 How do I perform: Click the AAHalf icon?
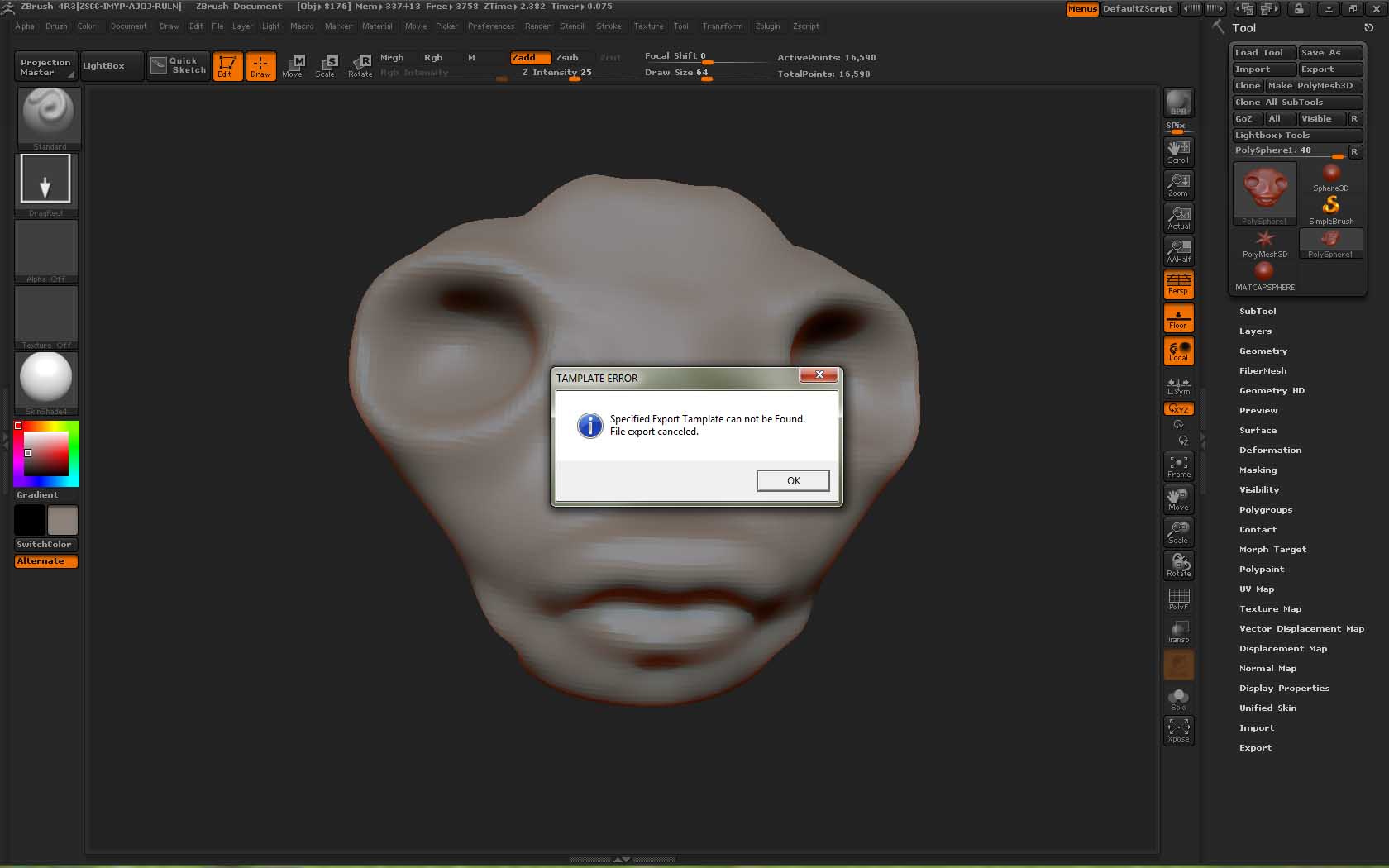1178,250
